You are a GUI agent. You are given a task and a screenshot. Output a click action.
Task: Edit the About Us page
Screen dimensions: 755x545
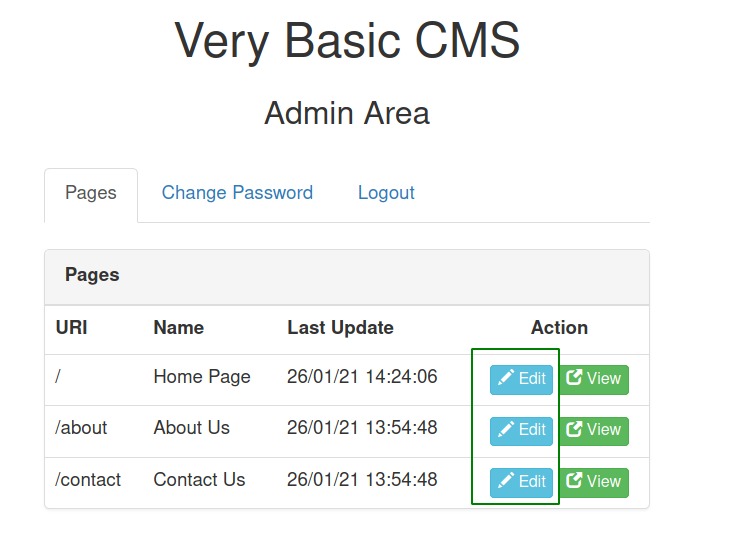pyautogui.click(x=521, y=431)
